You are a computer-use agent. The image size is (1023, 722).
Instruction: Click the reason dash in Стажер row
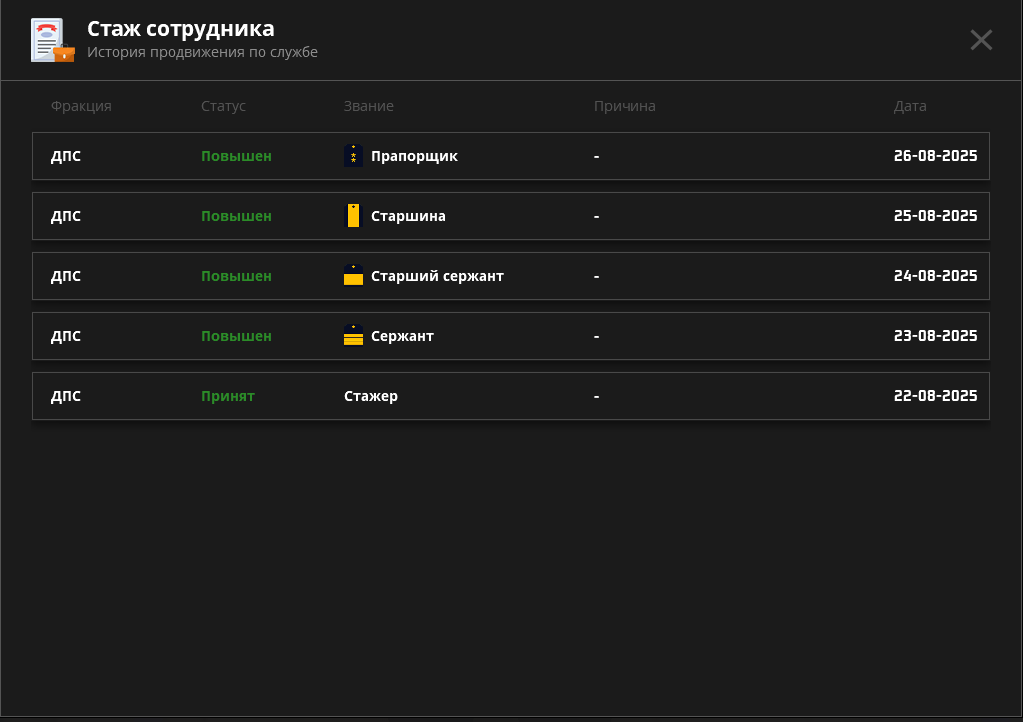click(596, 397)
